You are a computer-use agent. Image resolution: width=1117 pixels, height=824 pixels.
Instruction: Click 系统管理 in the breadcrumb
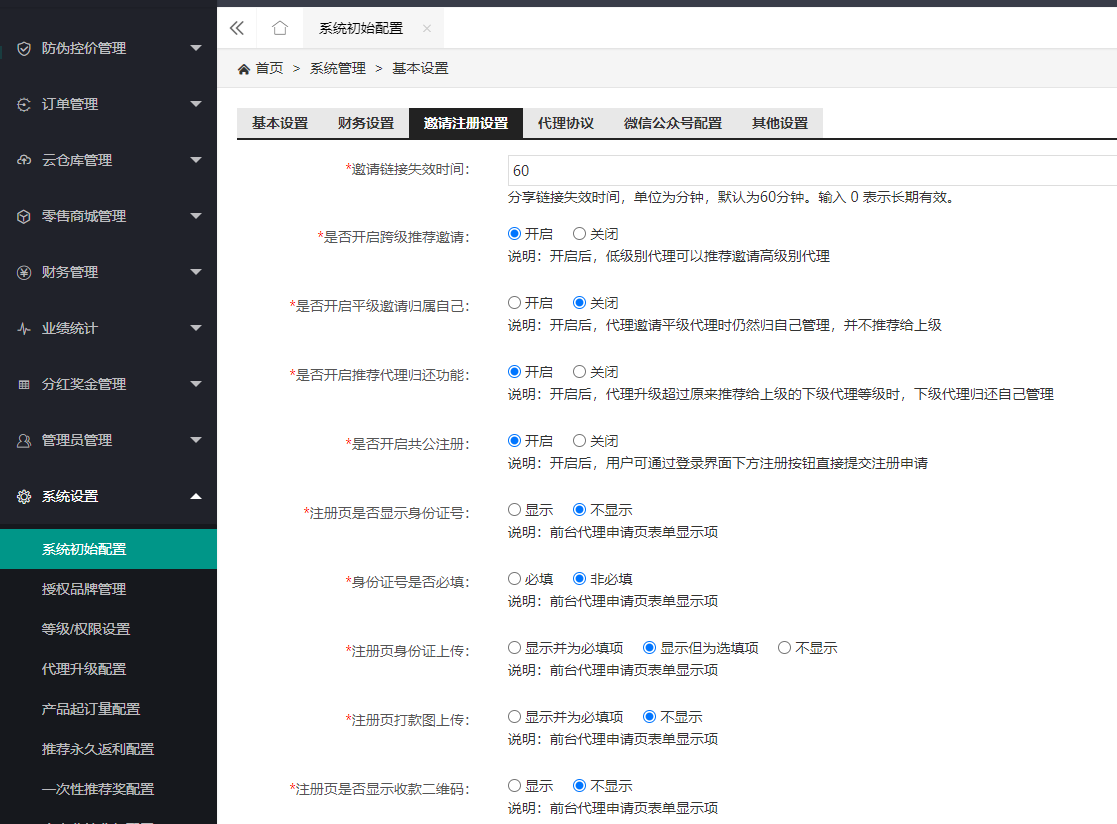tap(338, 68)
